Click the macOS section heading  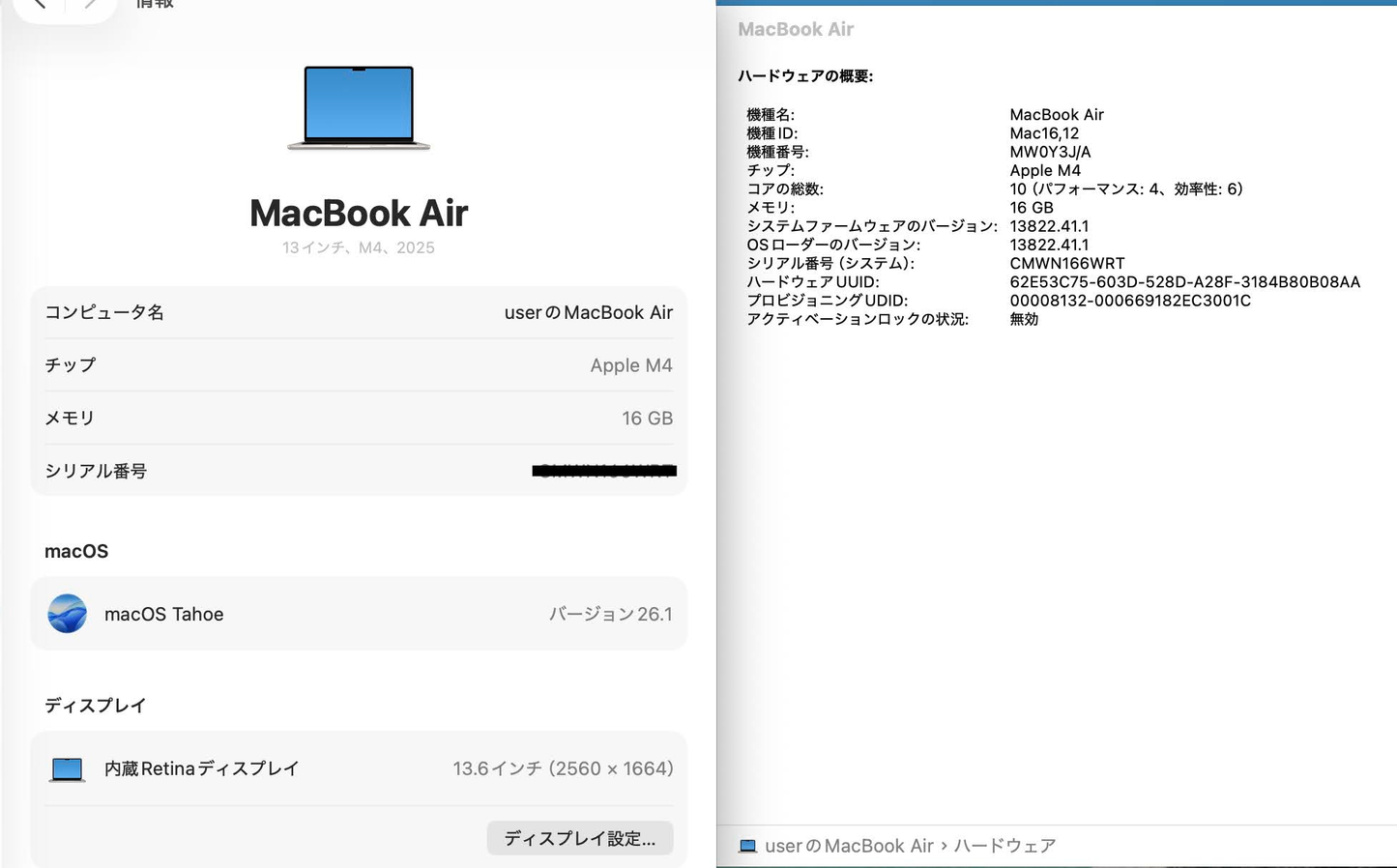click(76, 551)
